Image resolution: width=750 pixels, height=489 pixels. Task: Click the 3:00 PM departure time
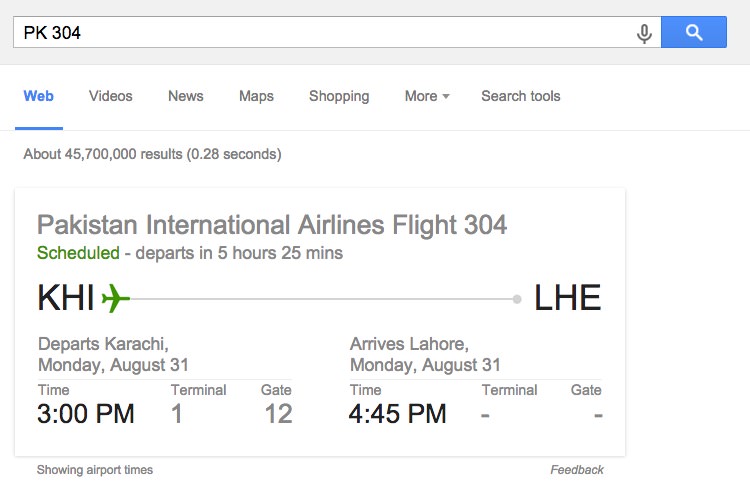click(86, 414)
